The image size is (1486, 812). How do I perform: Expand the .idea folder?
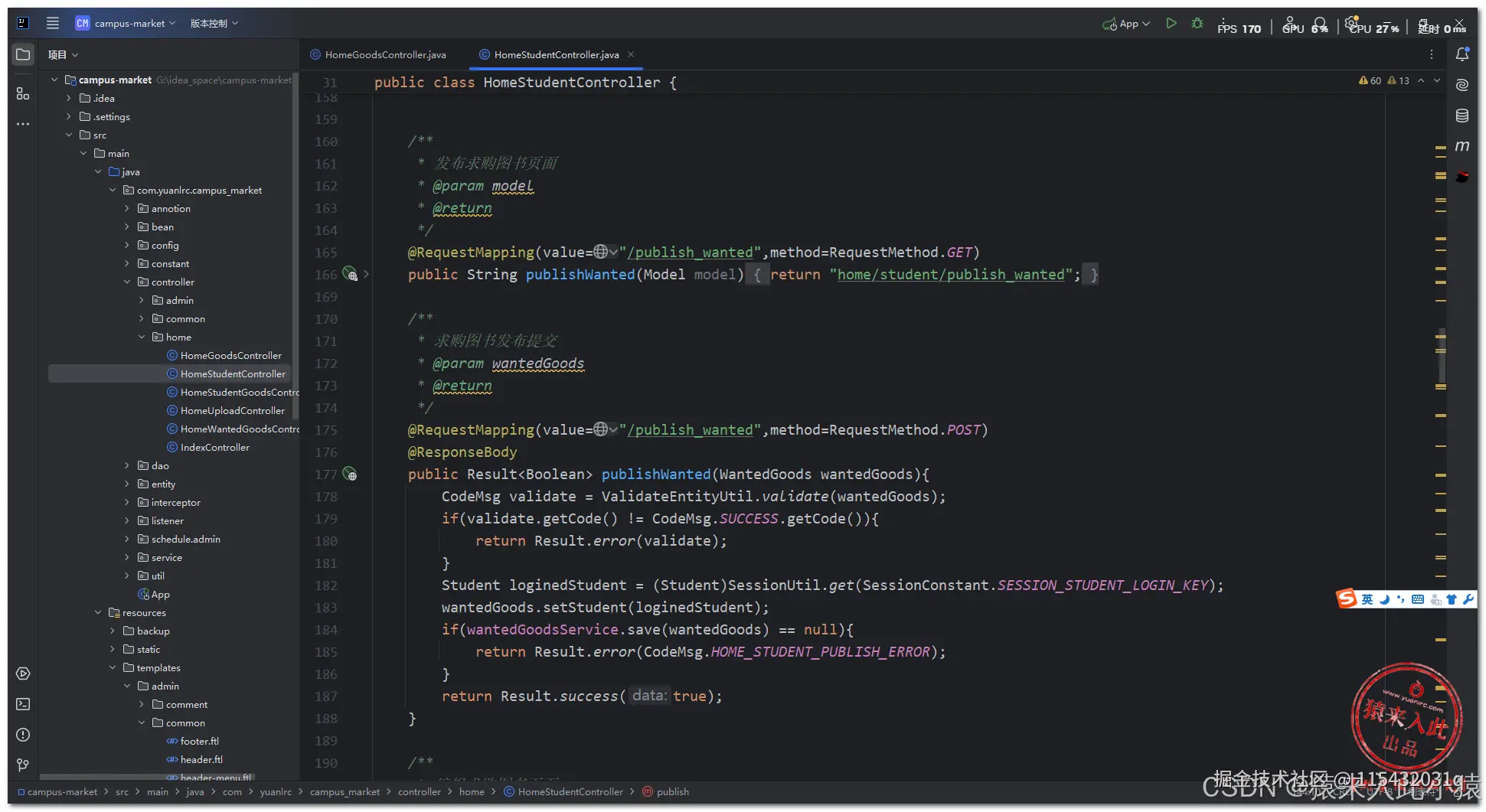[69, 98]
